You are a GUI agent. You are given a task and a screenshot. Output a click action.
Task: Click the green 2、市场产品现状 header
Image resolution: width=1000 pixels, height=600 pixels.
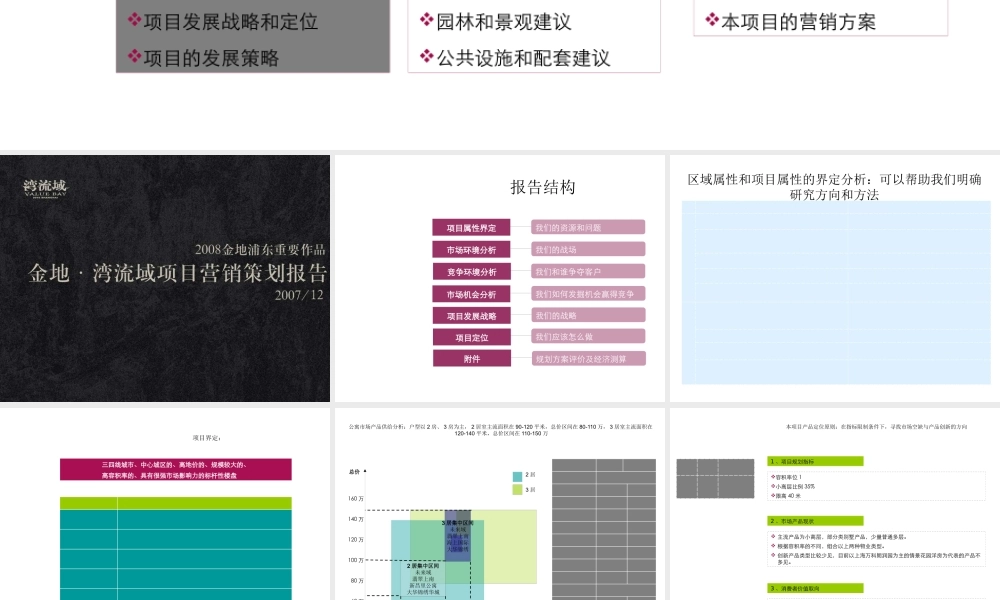coord(815,521)
